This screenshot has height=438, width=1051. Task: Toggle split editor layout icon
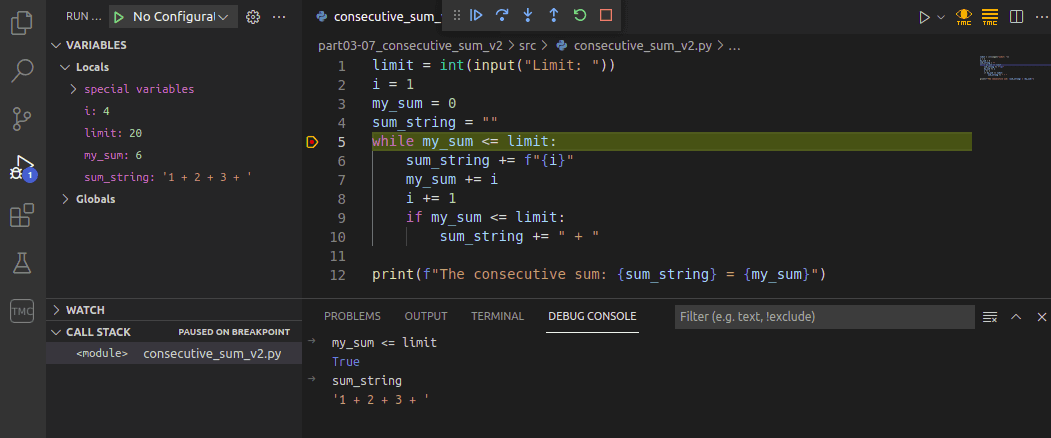coord(1016,17)
